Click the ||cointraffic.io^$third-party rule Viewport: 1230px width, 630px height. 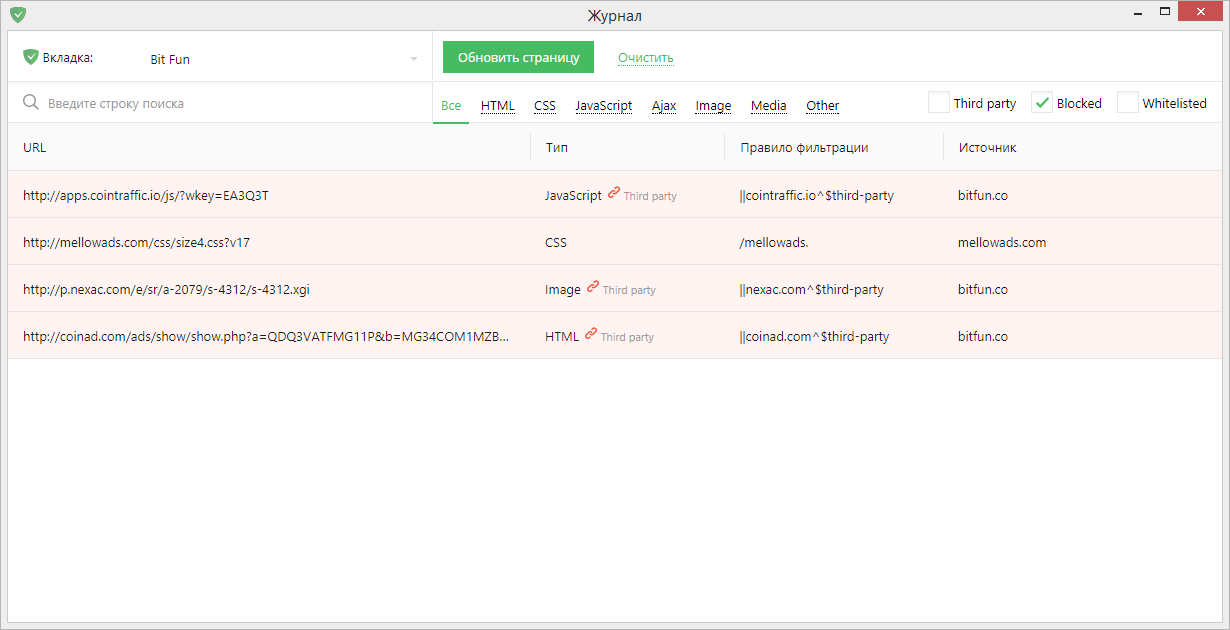pos(816,195)
